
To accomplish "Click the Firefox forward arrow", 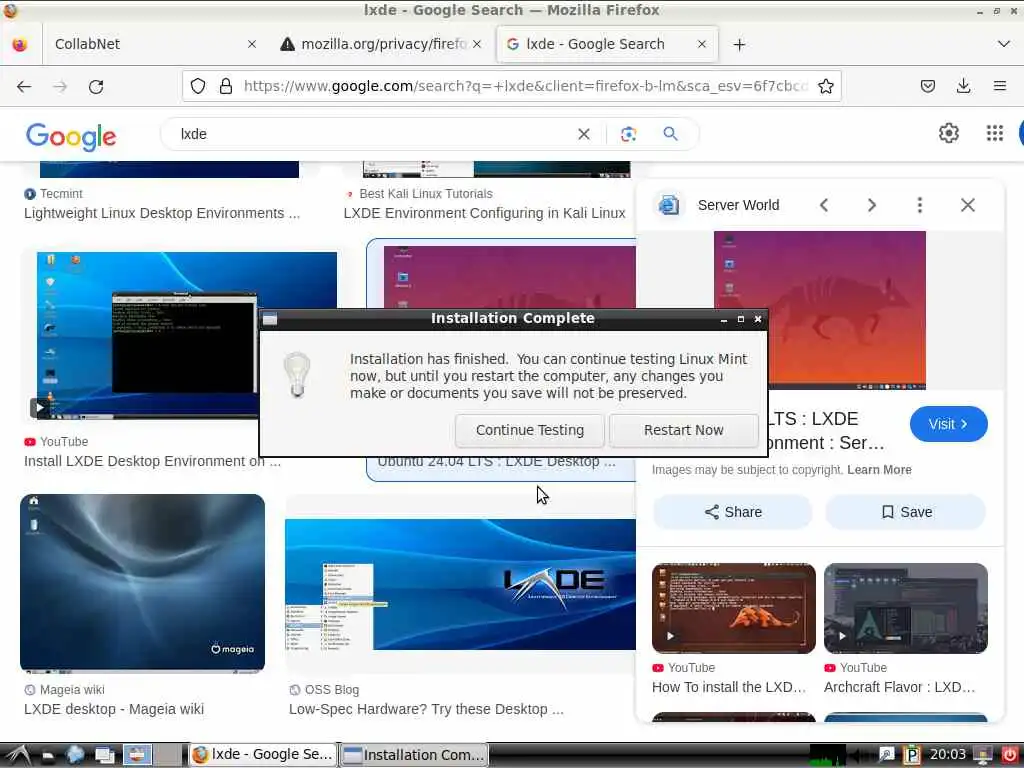I will (60, 86).
